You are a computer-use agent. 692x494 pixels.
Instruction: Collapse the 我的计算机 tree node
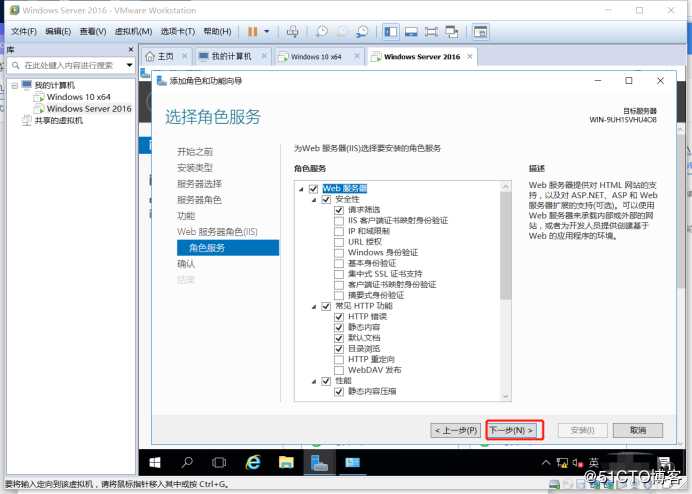tap(15, 85)
